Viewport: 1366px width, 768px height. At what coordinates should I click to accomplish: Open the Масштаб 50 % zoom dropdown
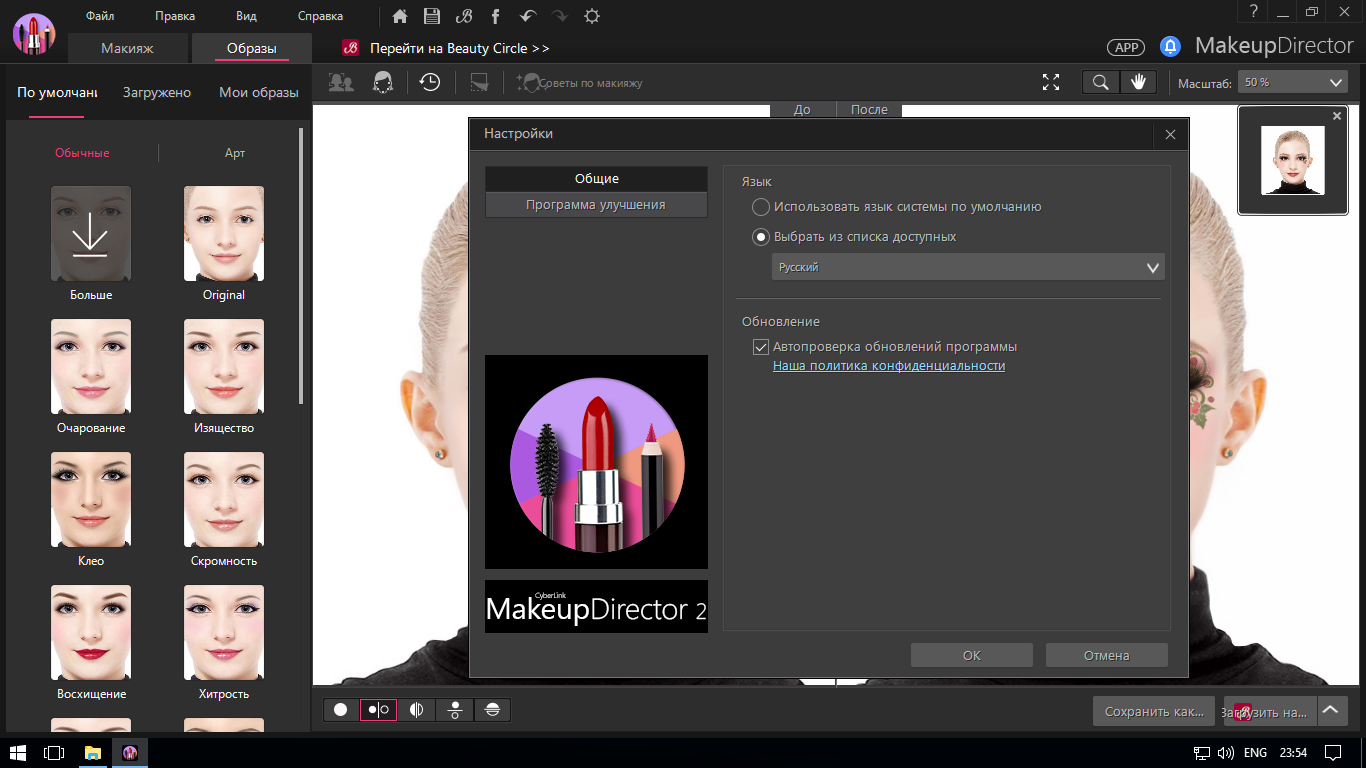click(x=1293, y=82)
